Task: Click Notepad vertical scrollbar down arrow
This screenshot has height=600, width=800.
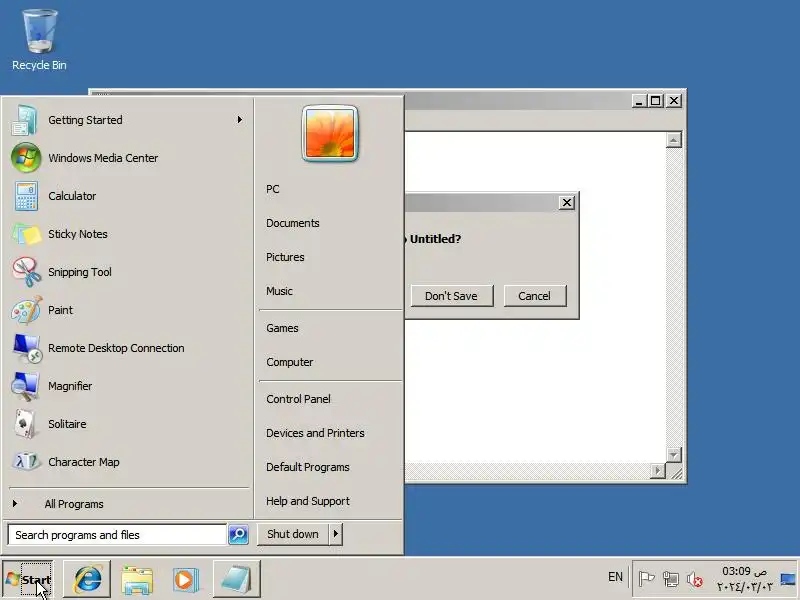Action: click(x=674, y=455)
